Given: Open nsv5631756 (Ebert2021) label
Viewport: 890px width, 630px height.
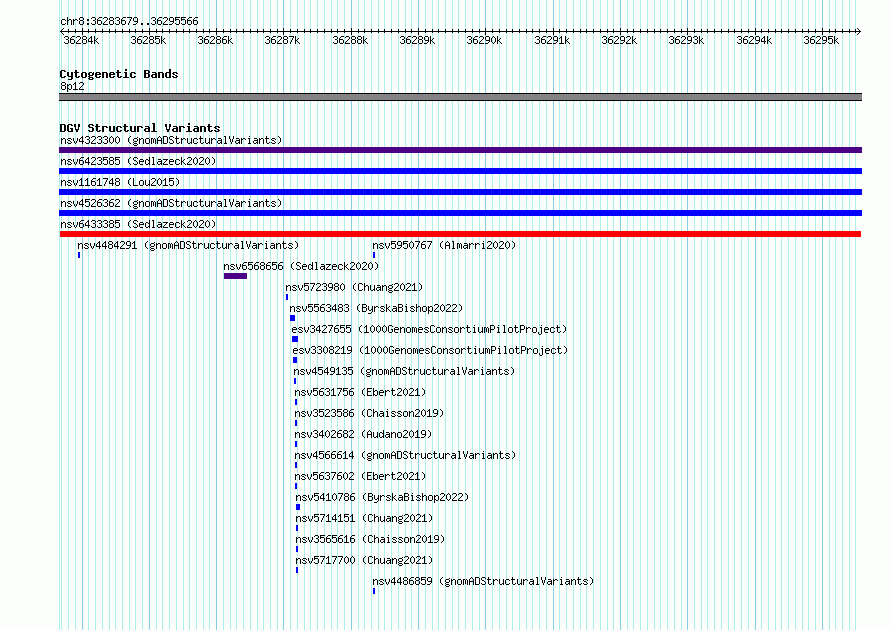Looking at the screenshot, I should click(x=360, y=392).
